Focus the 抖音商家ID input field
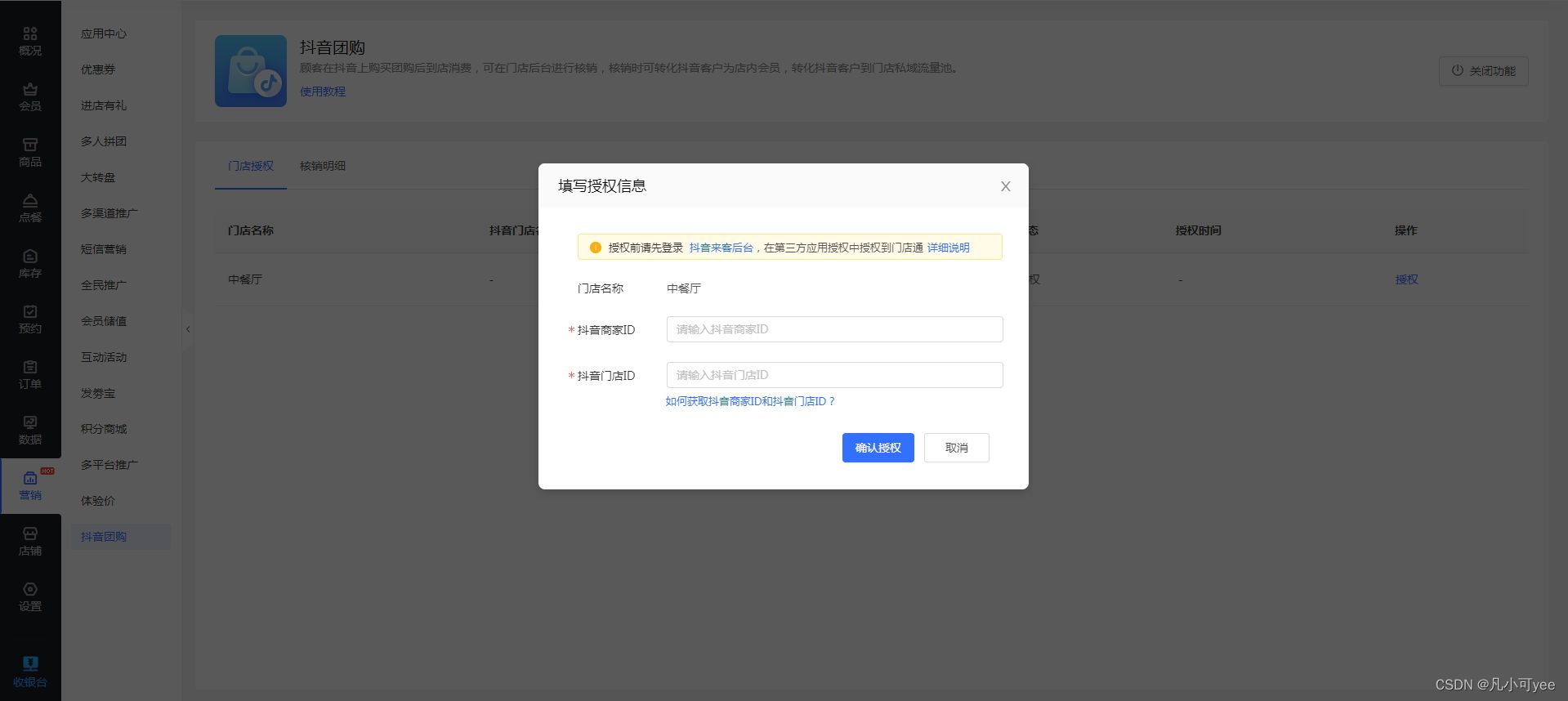The width and height of the screenshot is (1568, 701). point(834,329)
